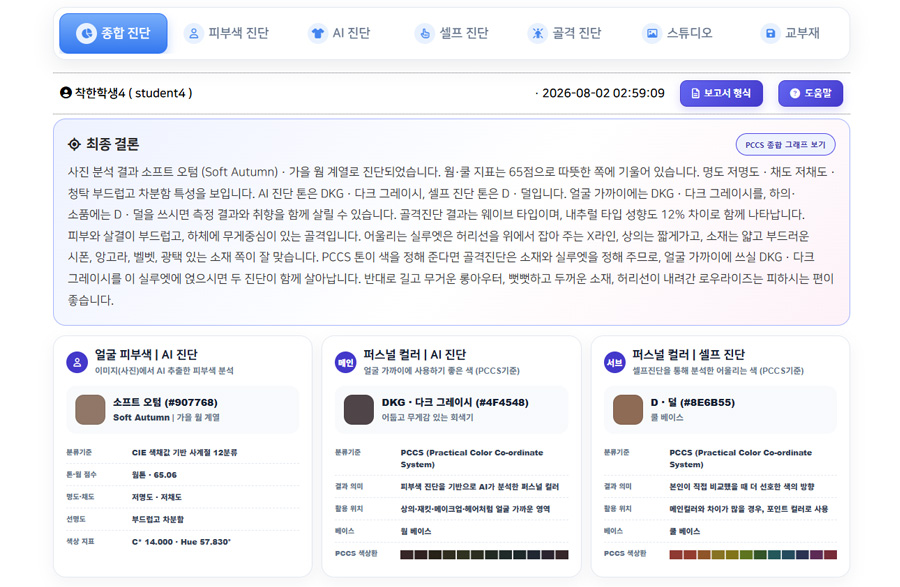Click the value C* 14.000 · Hue 57.830°
Image resolution: width=900 pixels, height=587 pixels.
pyautogui.click(x=181, y=542)
